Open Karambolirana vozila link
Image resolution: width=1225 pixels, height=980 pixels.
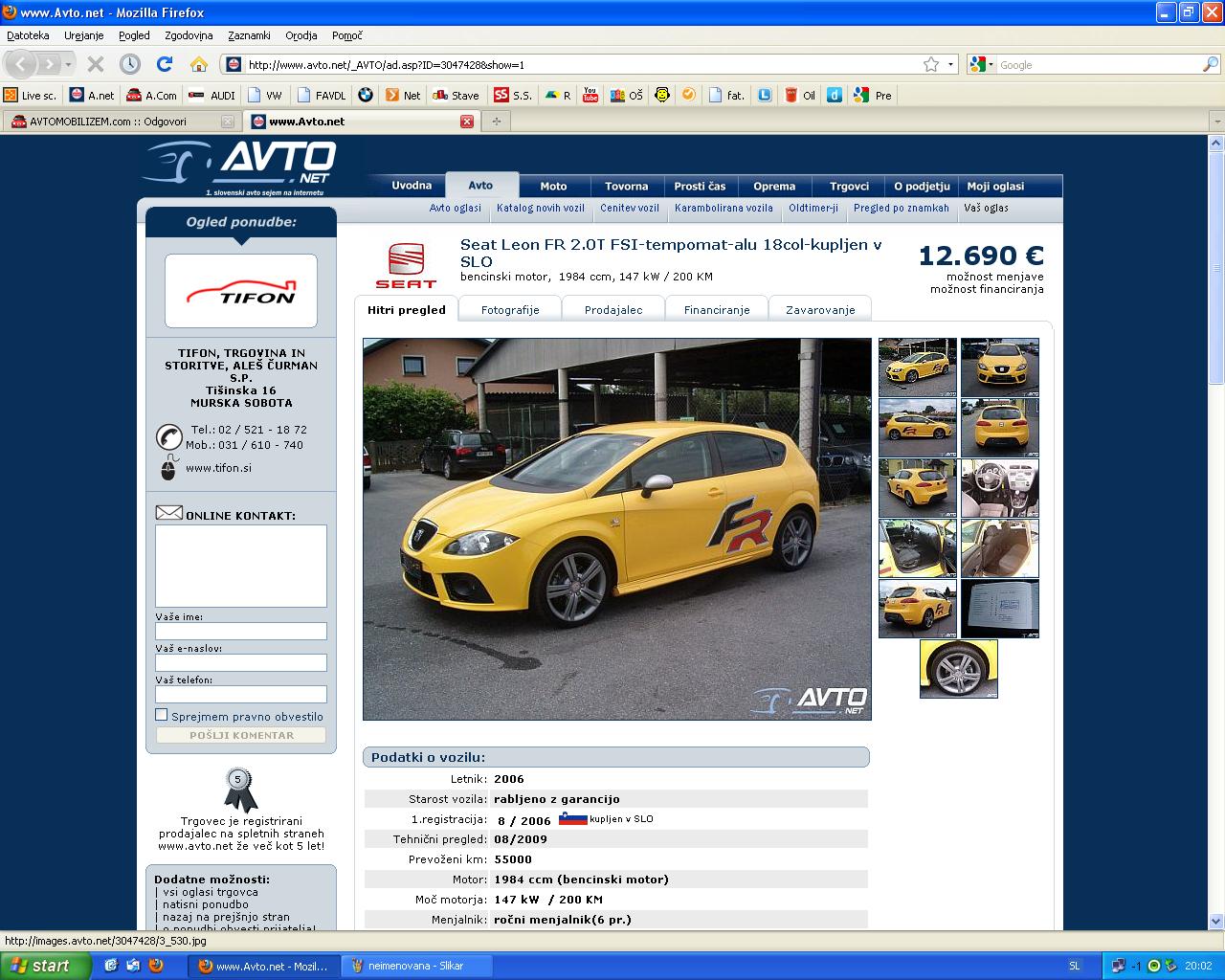click(724, 208)
